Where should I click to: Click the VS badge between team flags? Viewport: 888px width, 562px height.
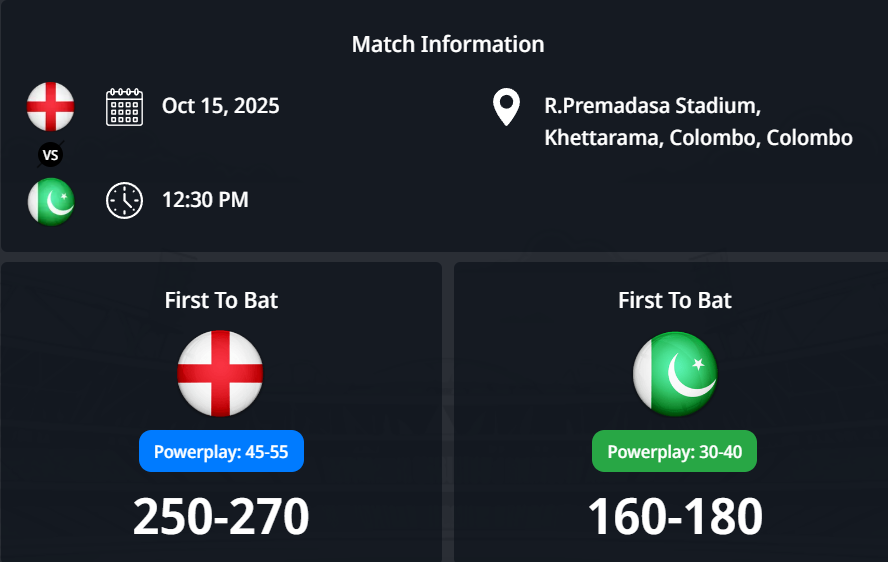51,154
